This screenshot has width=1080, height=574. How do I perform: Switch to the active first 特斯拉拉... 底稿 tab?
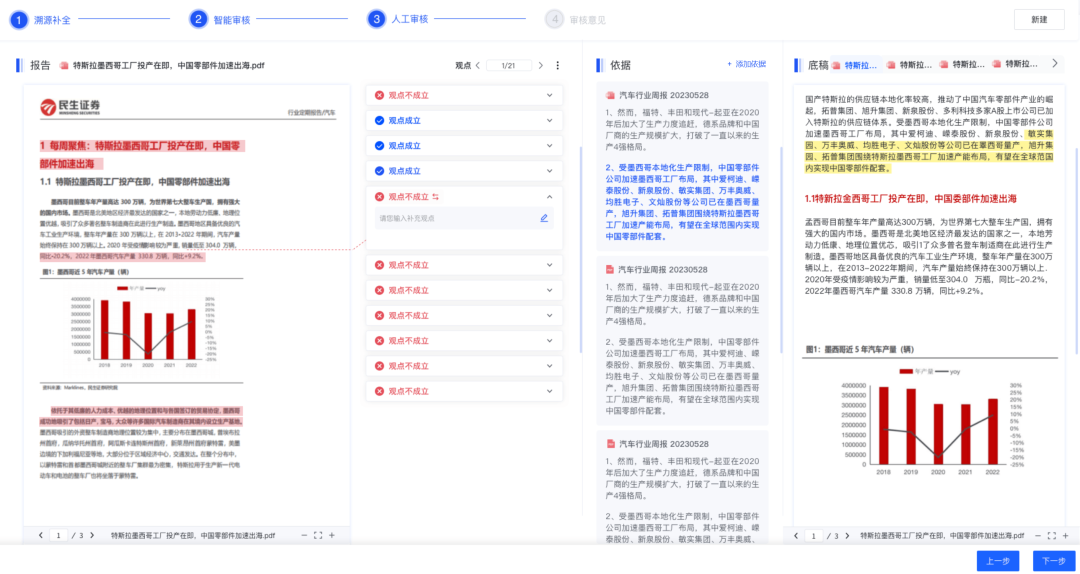(x=855, y=65)
